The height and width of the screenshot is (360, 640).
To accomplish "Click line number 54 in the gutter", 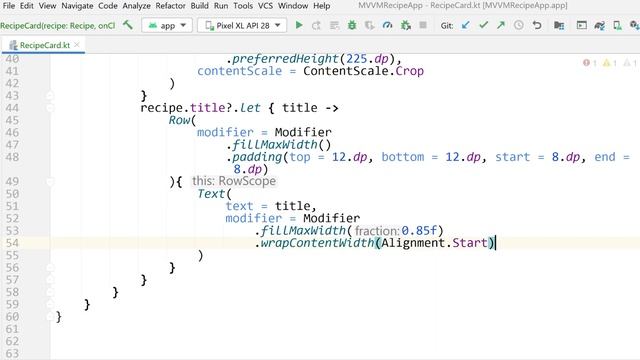I will click(12, 243).
